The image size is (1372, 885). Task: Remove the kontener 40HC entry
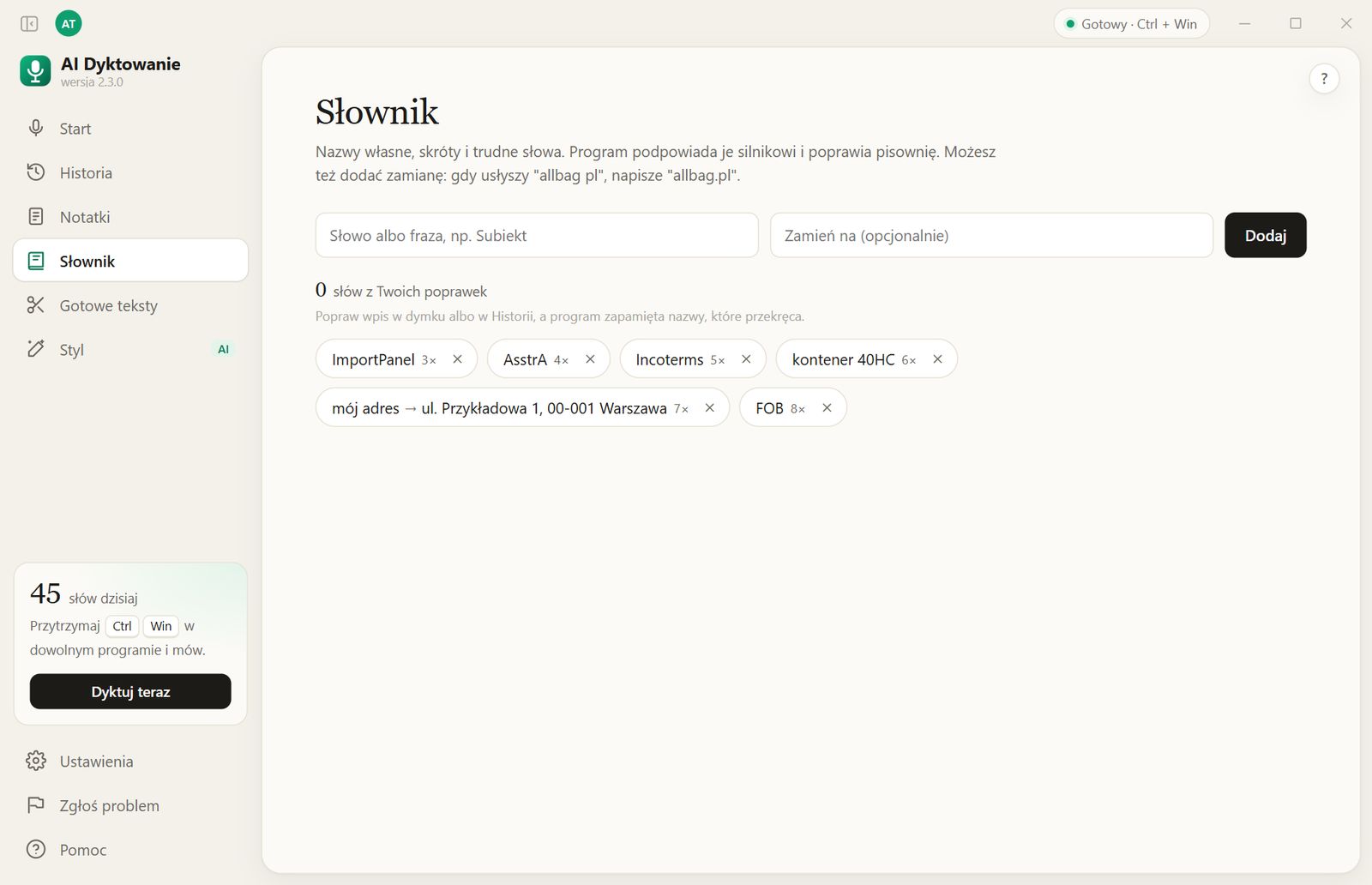[x=937, y=359]
